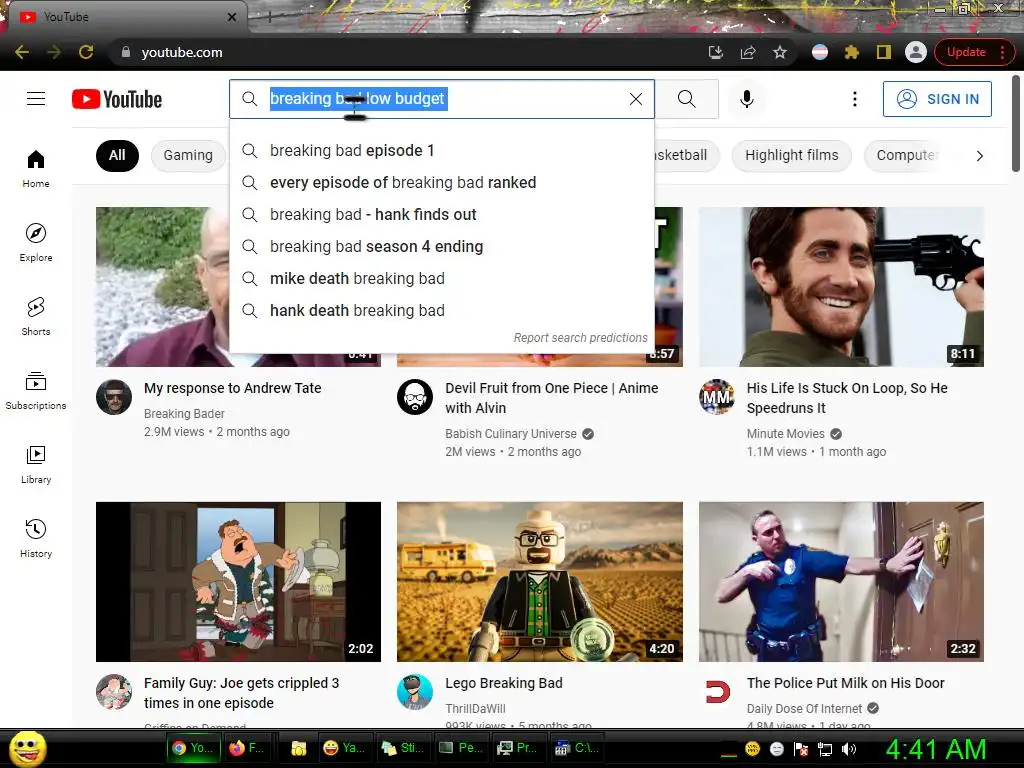The height and width of the screenshot is (768, 1024).
Task: Click the Minute Movies channel name
Action: click(786, 434)
